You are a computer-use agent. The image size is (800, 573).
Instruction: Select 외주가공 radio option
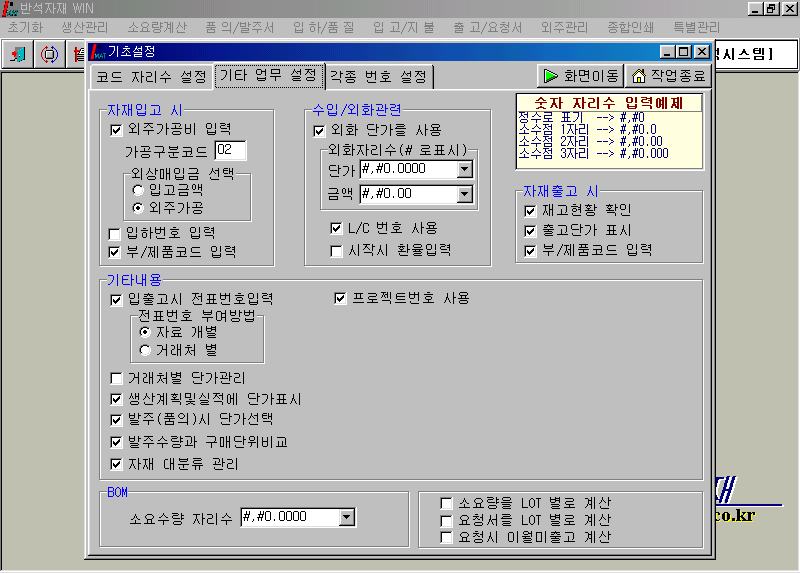click(138, 208)
